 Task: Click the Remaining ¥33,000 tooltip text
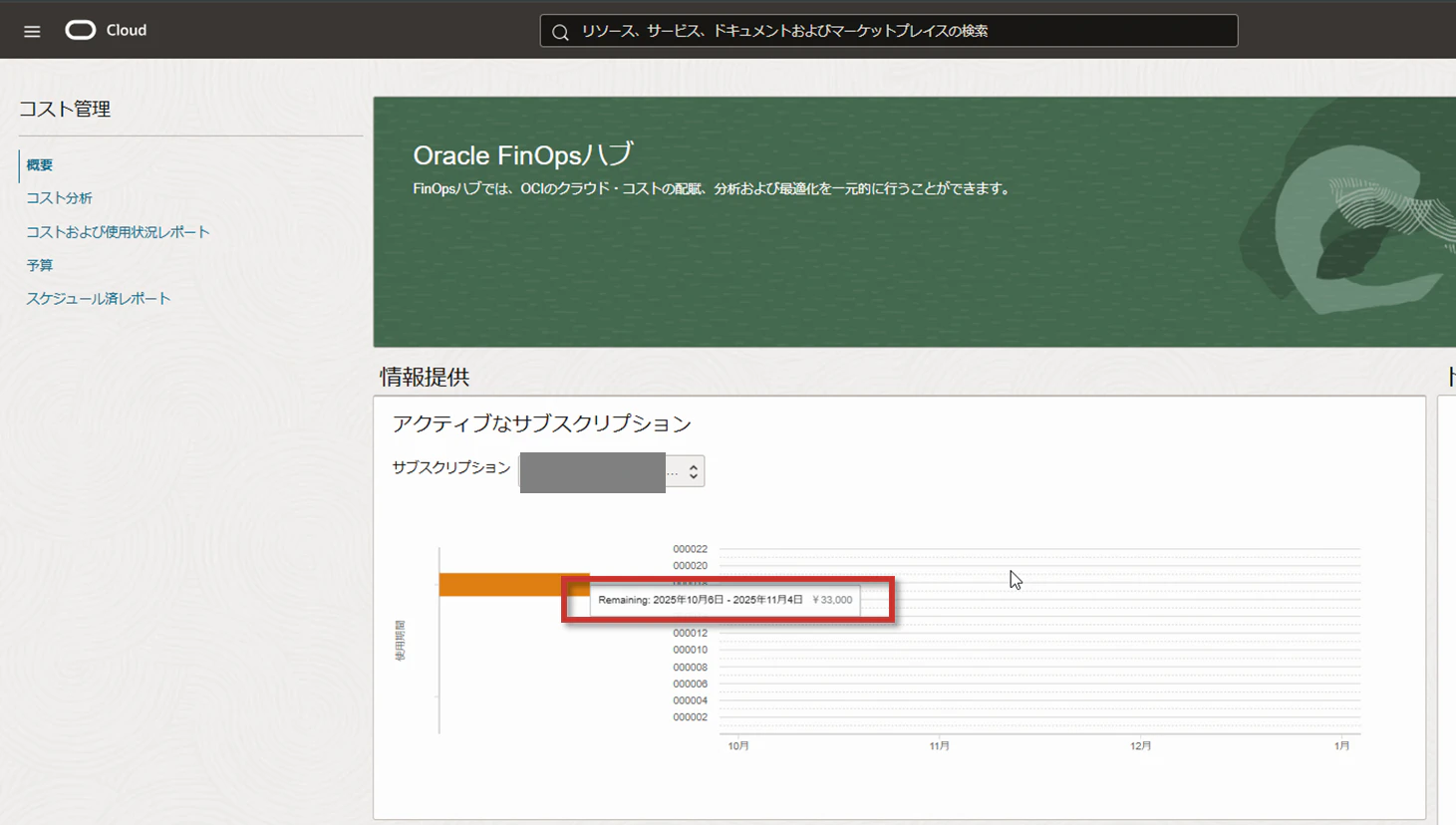point(725,600)
